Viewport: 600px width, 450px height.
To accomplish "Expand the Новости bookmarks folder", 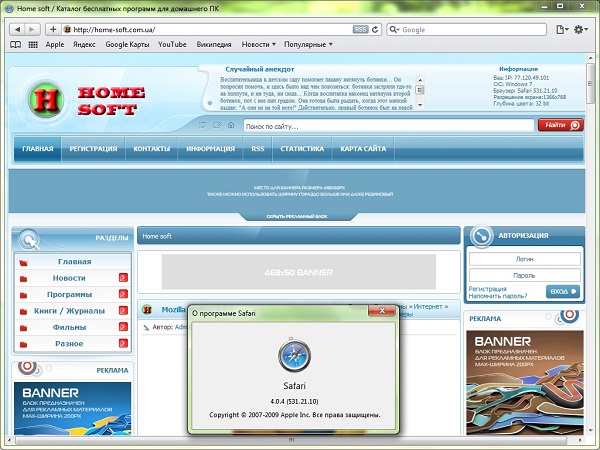I will point(260,44).
